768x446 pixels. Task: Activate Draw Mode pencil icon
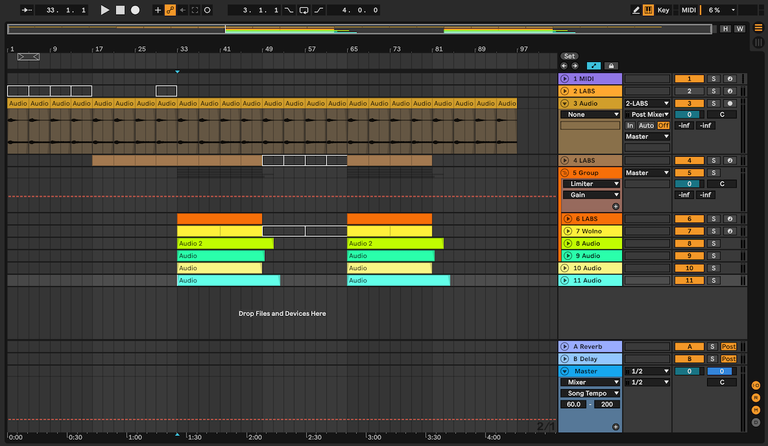click(636, 10)
